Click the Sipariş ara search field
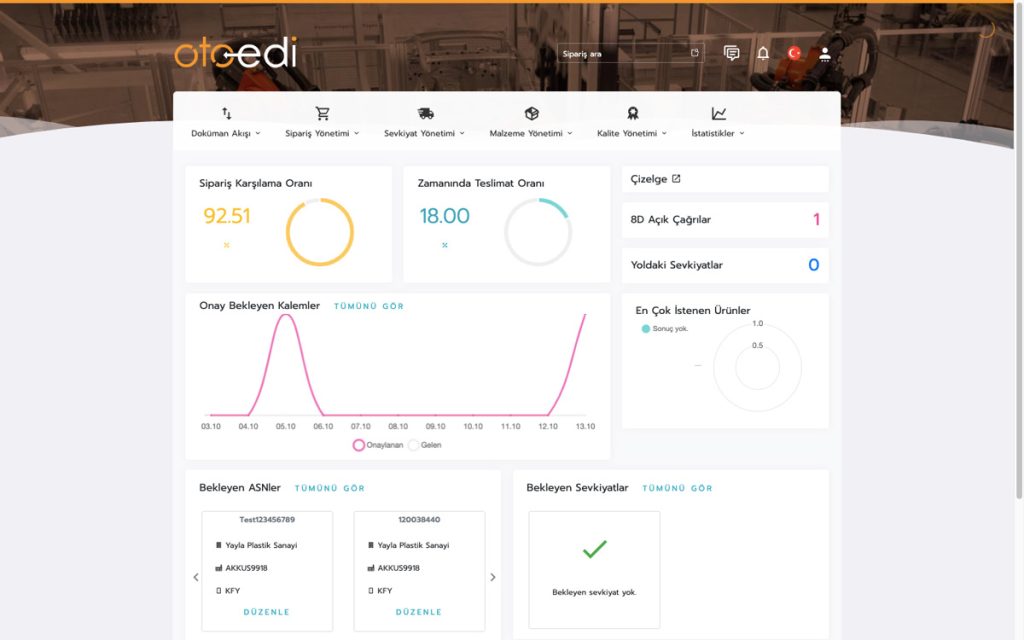The width and height of the screenshot is (1024, 640). tap(630, 54)
